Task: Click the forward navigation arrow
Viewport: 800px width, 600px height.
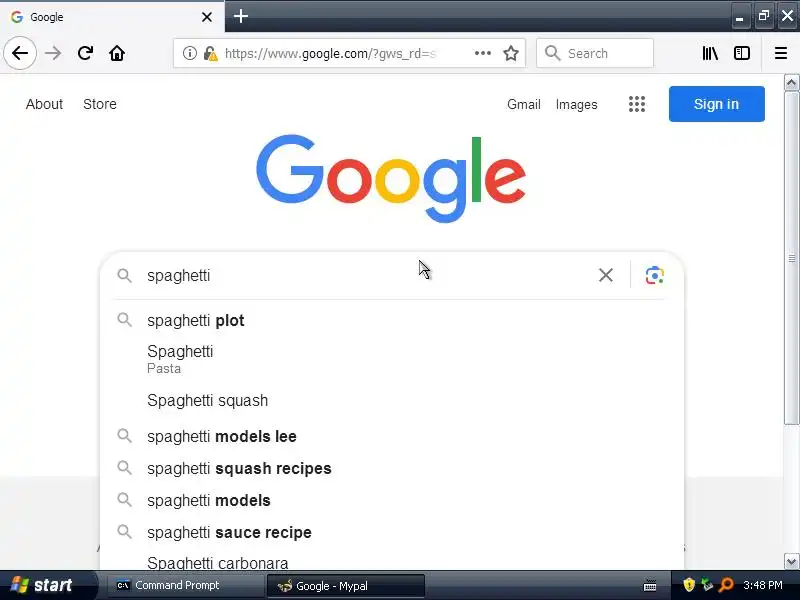Action: point(53,53)
